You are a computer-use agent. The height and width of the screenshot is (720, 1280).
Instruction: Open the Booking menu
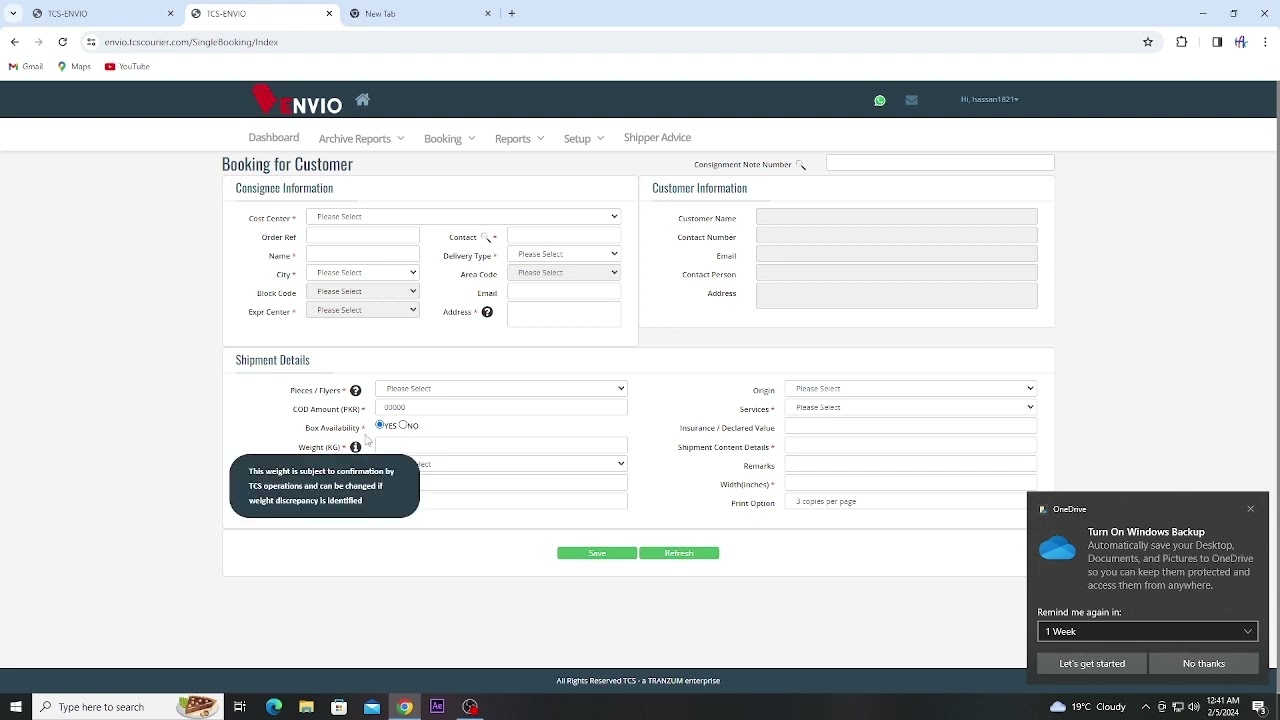coord(449,138)
